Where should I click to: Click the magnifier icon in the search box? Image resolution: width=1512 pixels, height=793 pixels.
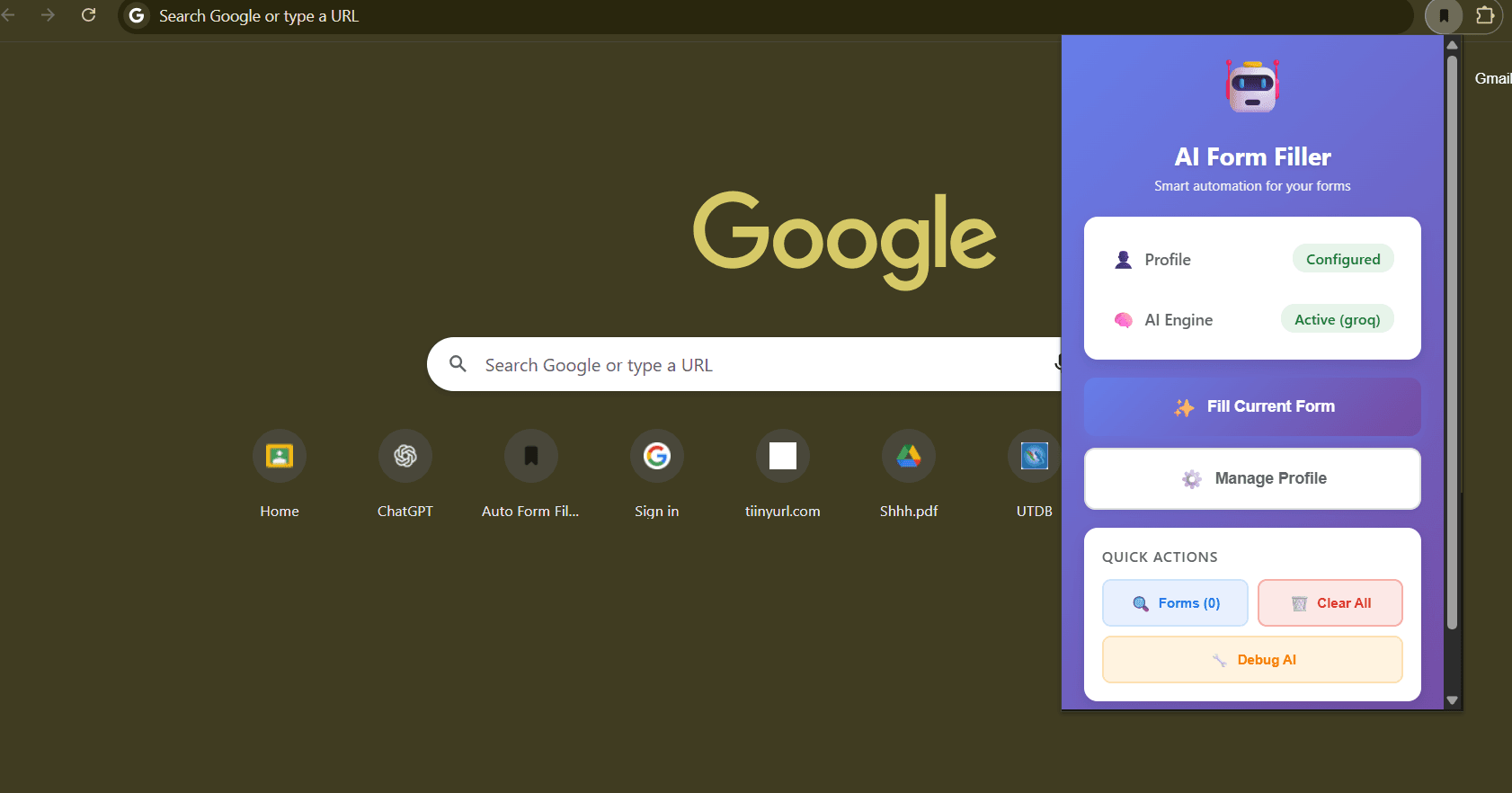[x=458, y=364]
